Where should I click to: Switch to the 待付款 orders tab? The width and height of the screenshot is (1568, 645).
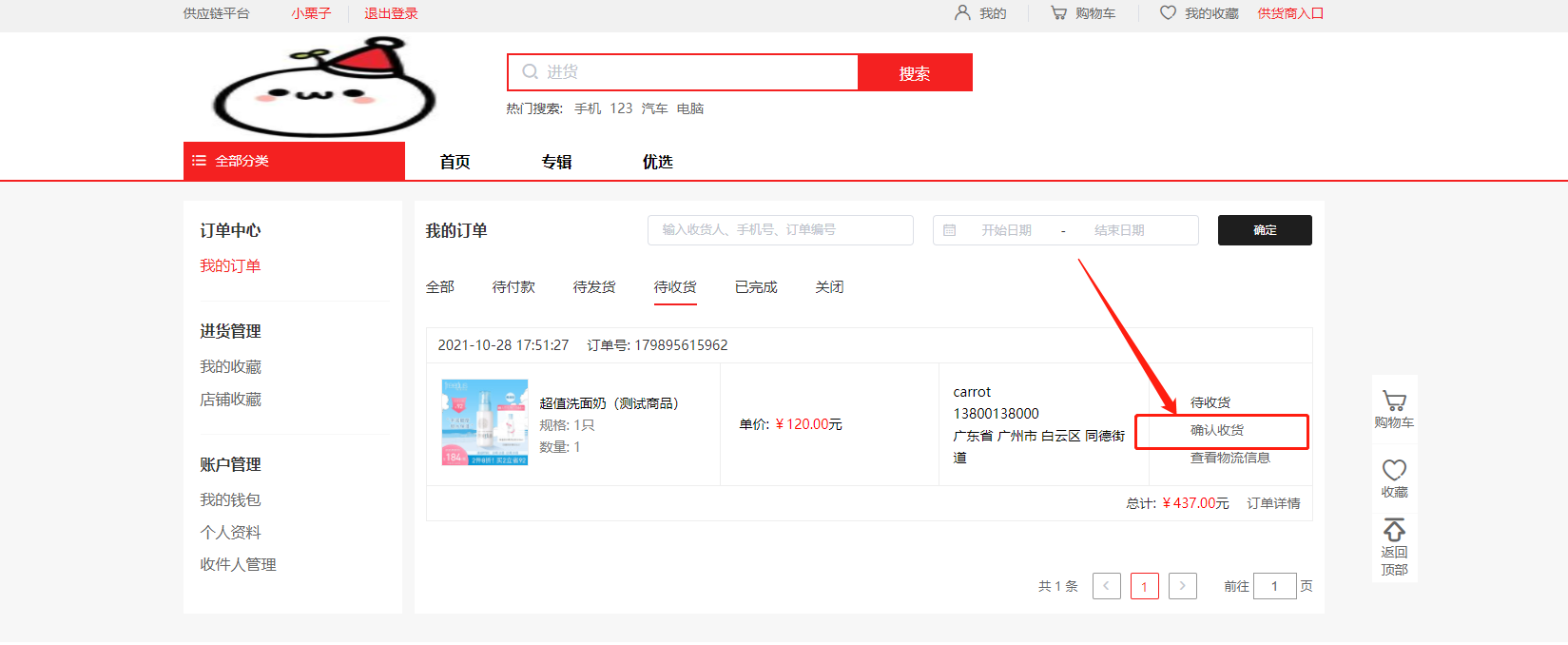click(x=513, y=287)
